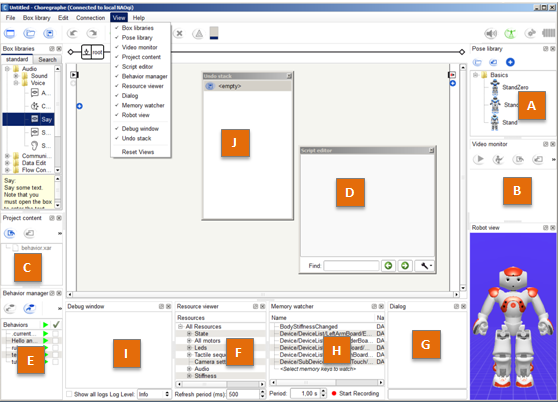Viewport: 559px width, 409px height.
Task: Click the first folder icon in Pose library
Action: (477, 62)
